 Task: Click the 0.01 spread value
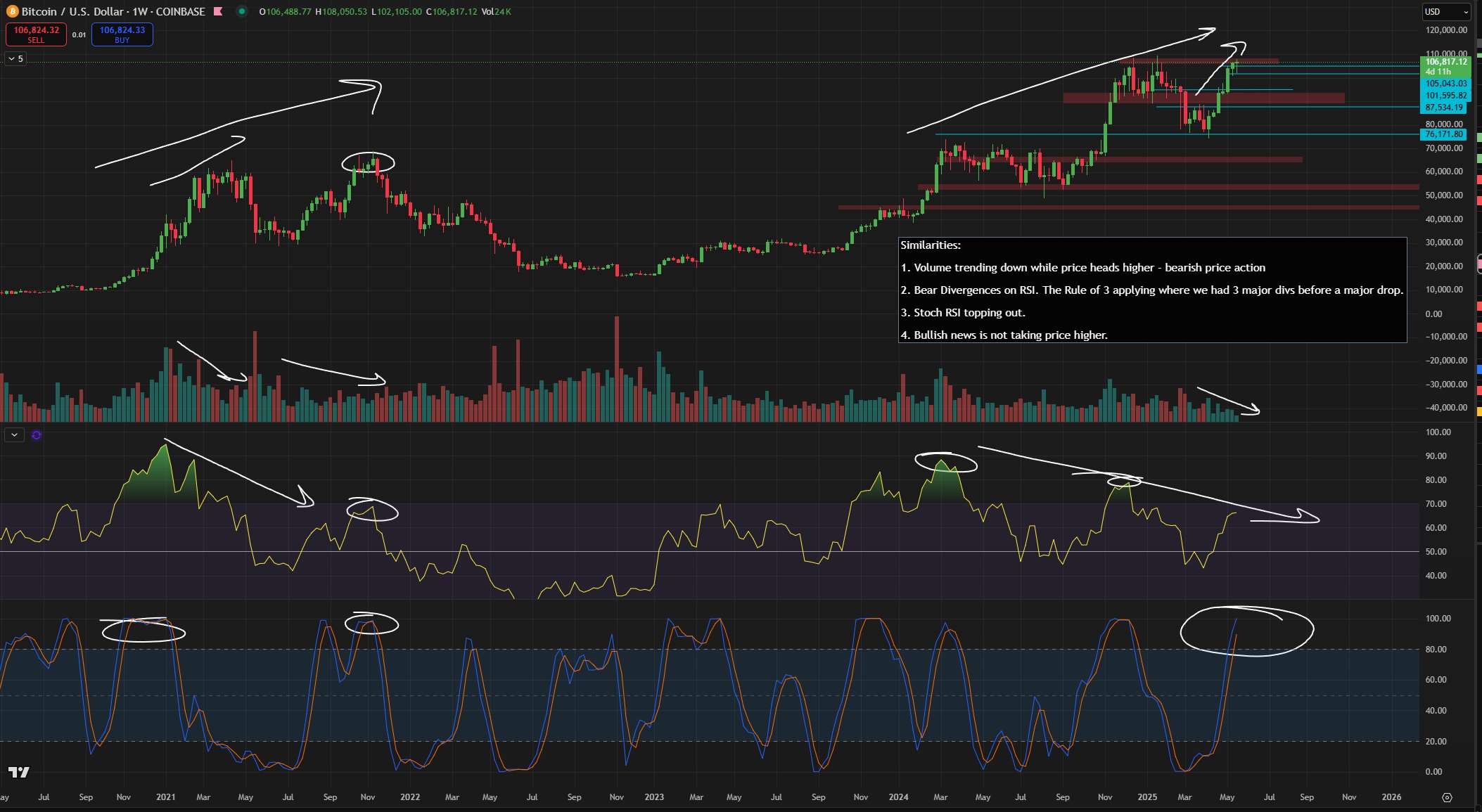coord(79,34)
